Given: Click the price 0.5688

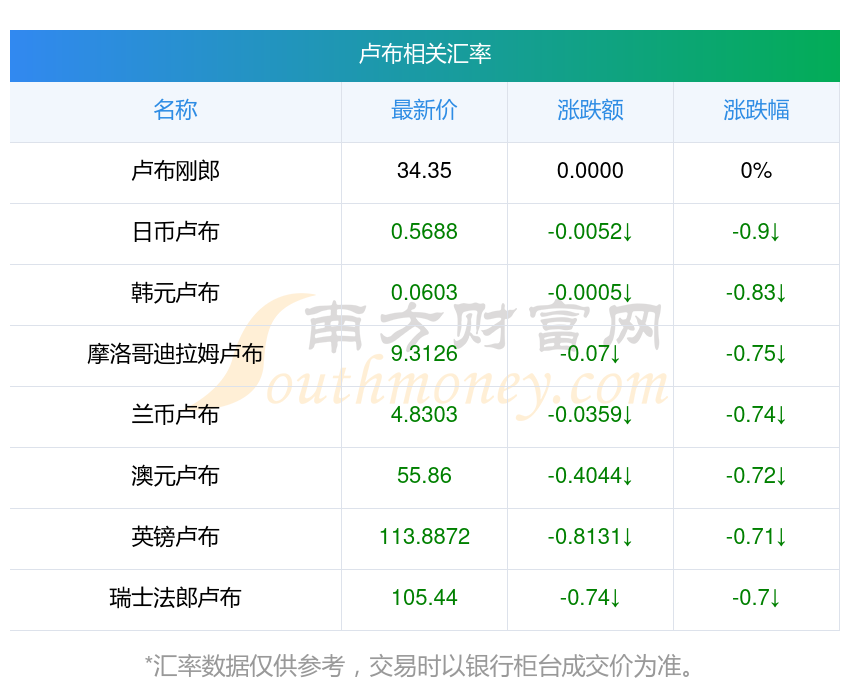Looking at the screenshot, I should pos(424,232).
